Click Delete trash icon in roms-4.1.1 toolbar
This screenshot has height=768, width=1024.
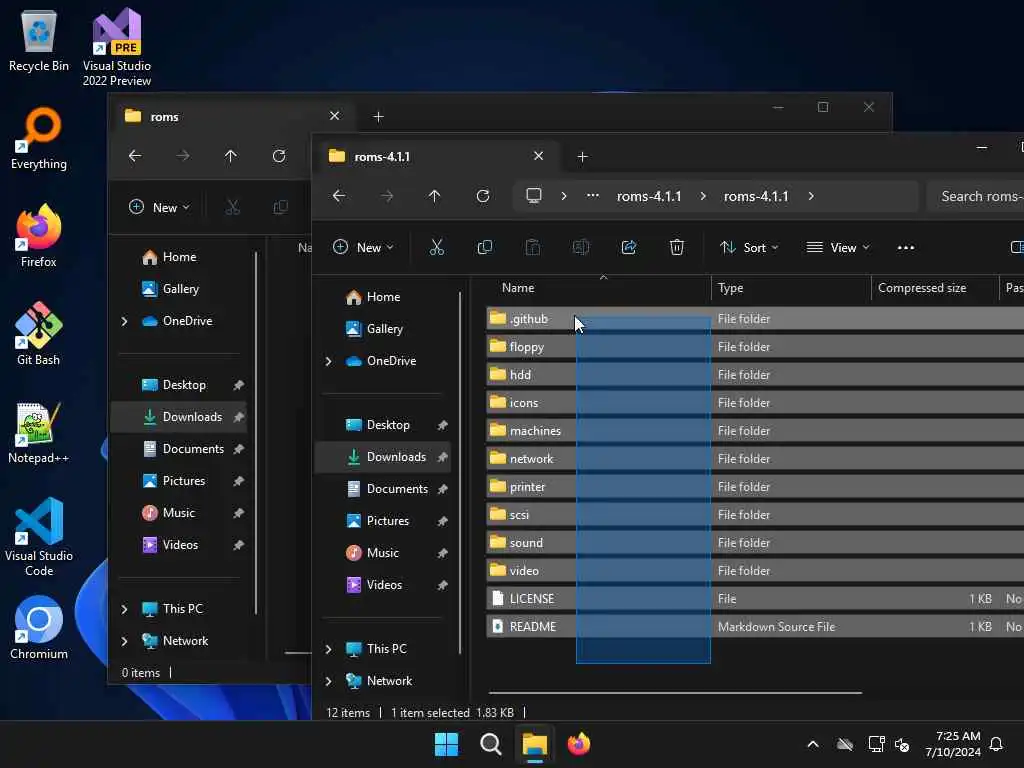(x=677, y=248)
